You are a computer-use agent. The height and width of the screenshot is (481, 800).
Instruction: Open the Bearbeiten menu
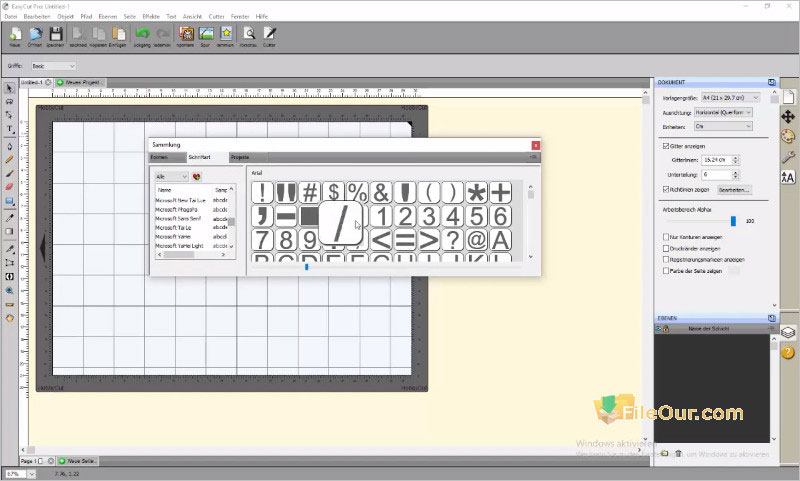pos(37,16)
